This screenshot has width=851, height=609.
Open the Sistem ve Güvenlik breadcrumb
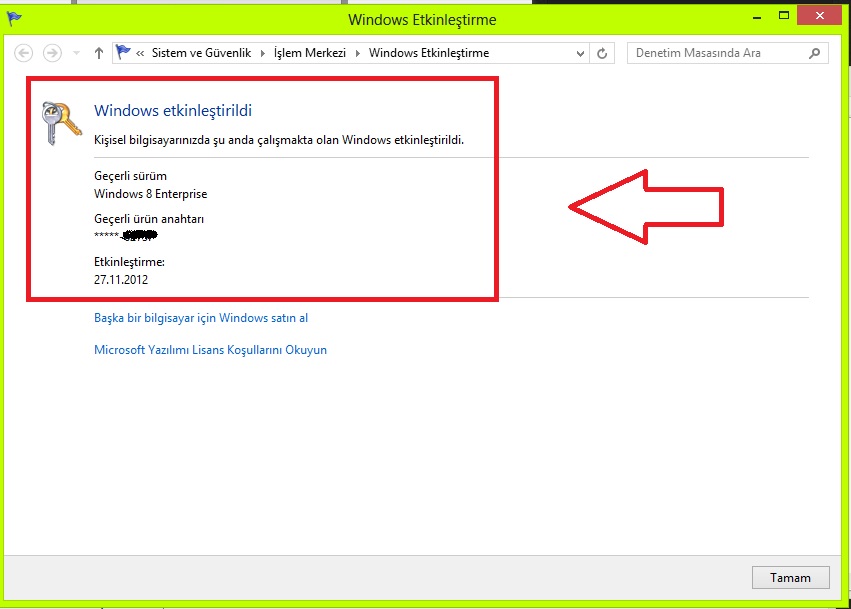[x=201, y=53]
